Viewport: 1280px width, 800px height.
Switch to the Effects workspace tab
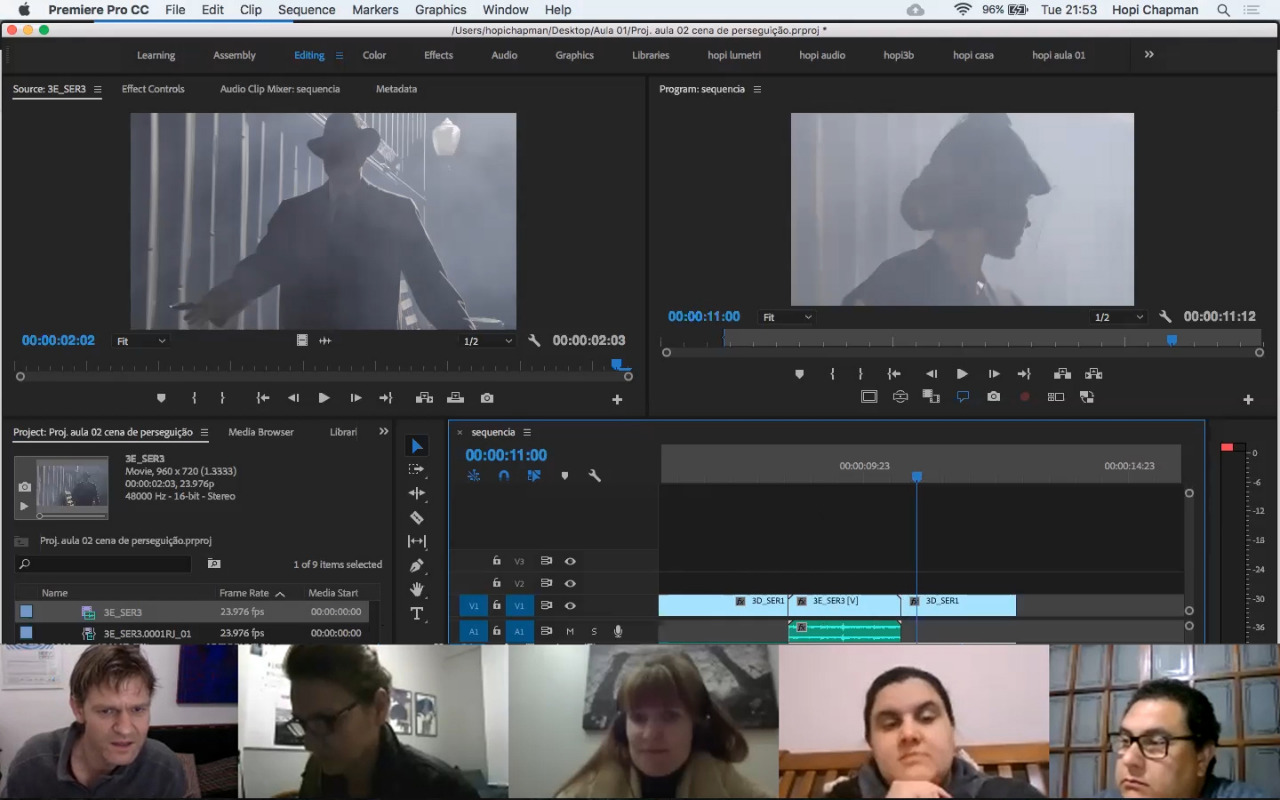[438, 55]
